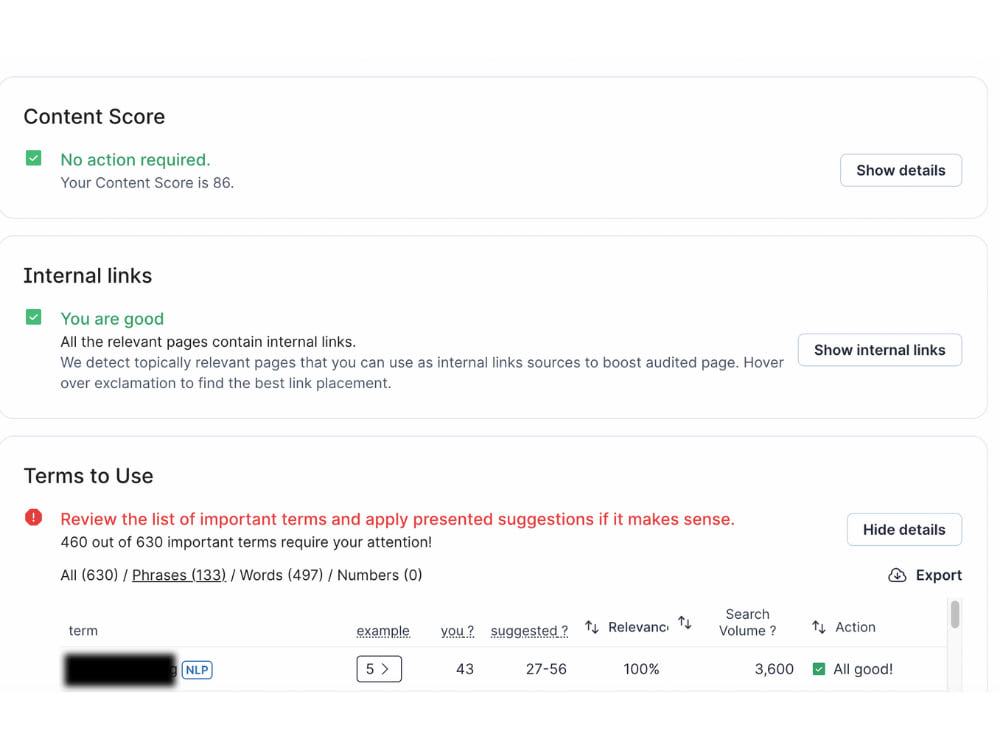This screenshot has height=750, width=1000.
Task: Click the 100% relevance value
Action: click(641, 669)
